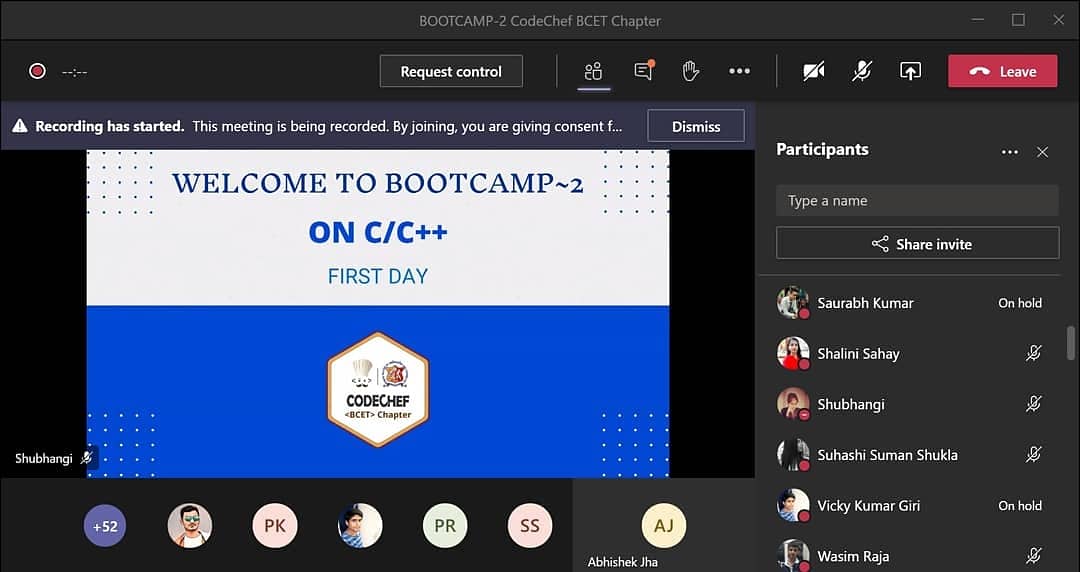
Task: Open the share content tray
Action: [x=910, y=72]
